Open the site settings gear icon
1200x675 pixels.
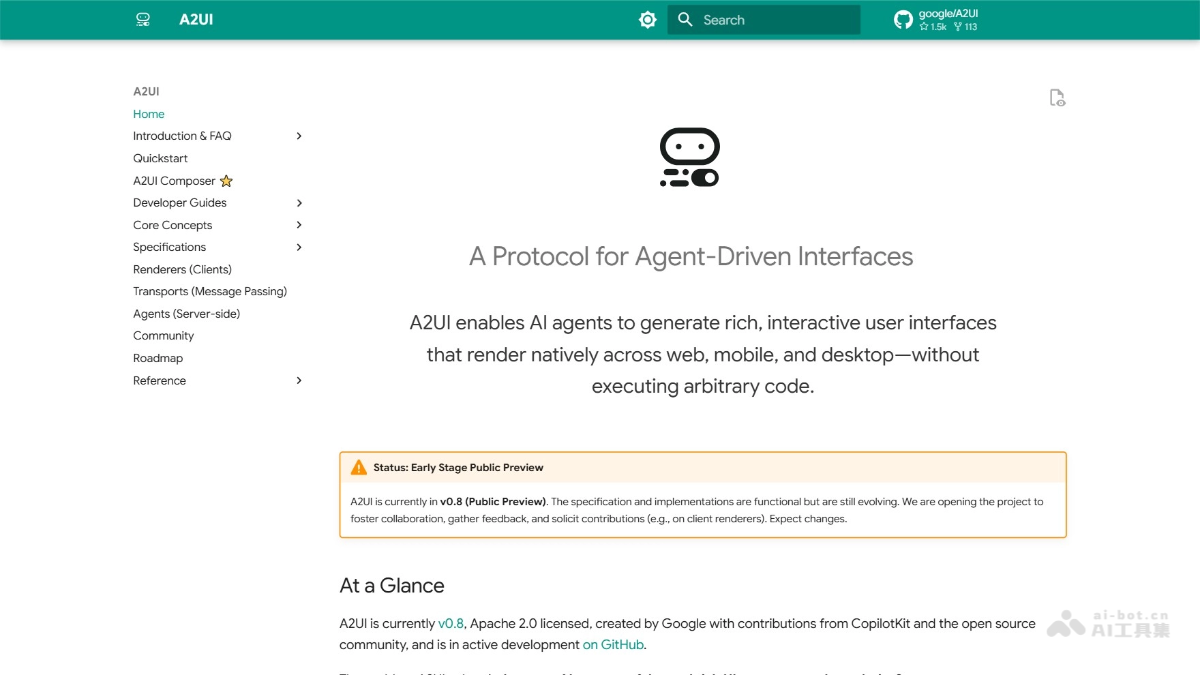pyautogui.click(x=647, y=19)
